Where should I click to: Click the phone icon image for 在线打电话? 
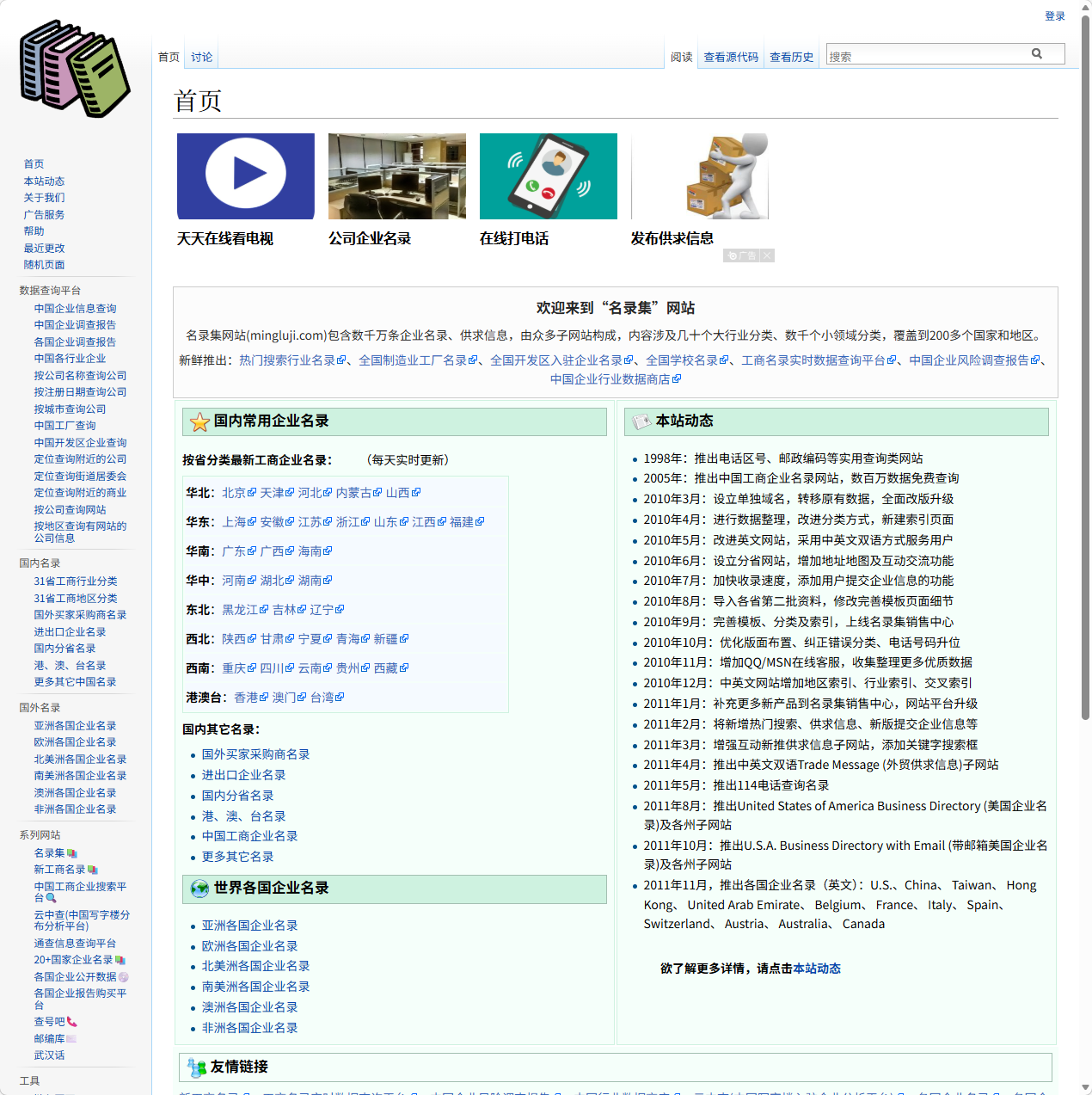click(x=548, y=175)
